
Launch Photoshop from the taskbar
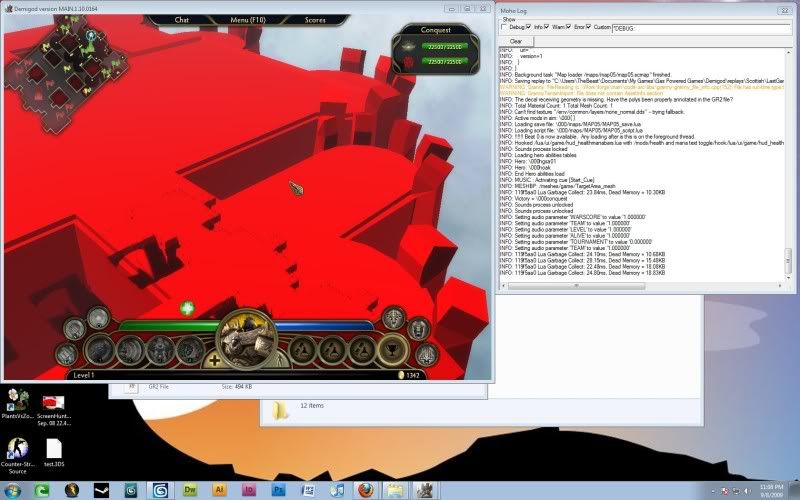pyautogui.click(x=279, y=491)
